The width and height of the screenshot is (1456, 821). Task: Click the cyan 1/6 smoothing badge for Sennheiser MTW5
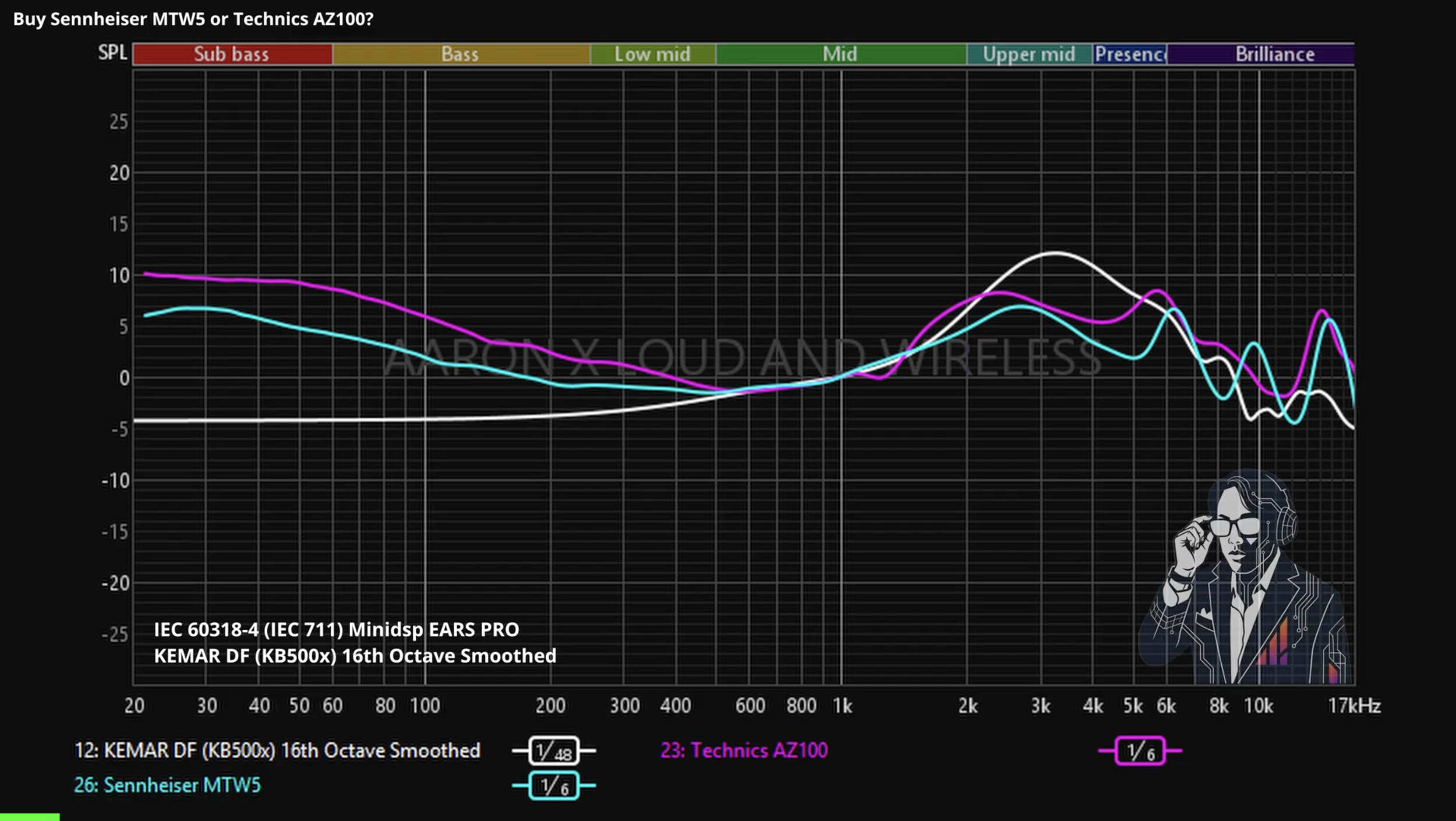(x=554, y=785)
